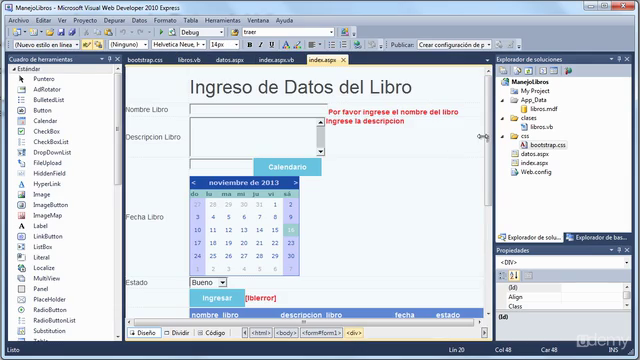Open the Publicar configuration dropdown
Screen dimensions: 640x360
(489, 45)
